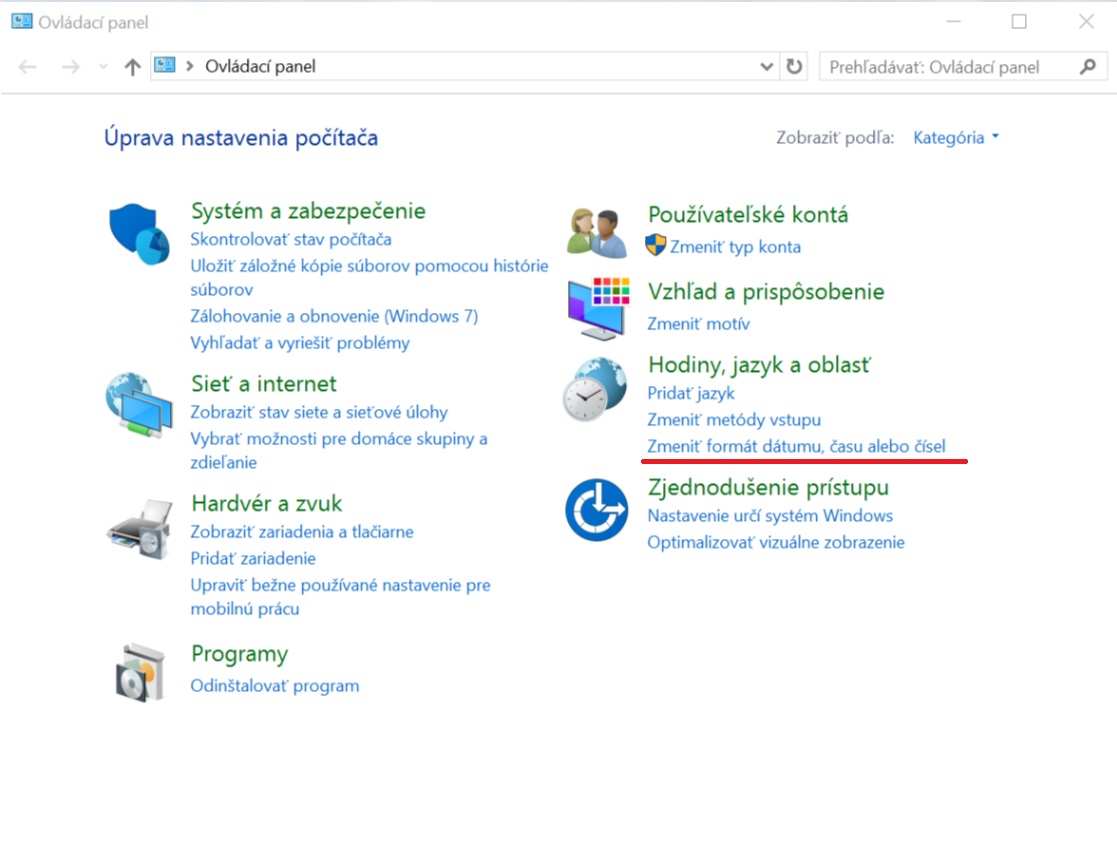This screenshot has height=844, width=1117.
Task: Open the Vzhľad a prispôsobenie monitor icon
Action: point(598,308)
